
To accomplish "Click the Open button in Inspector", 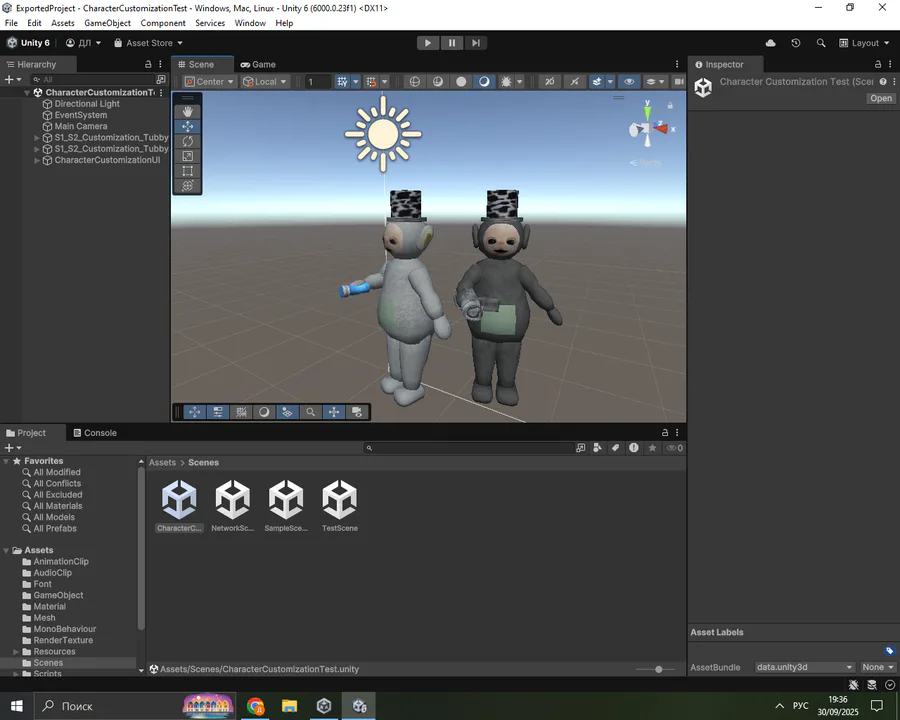I will click(880, 98).
